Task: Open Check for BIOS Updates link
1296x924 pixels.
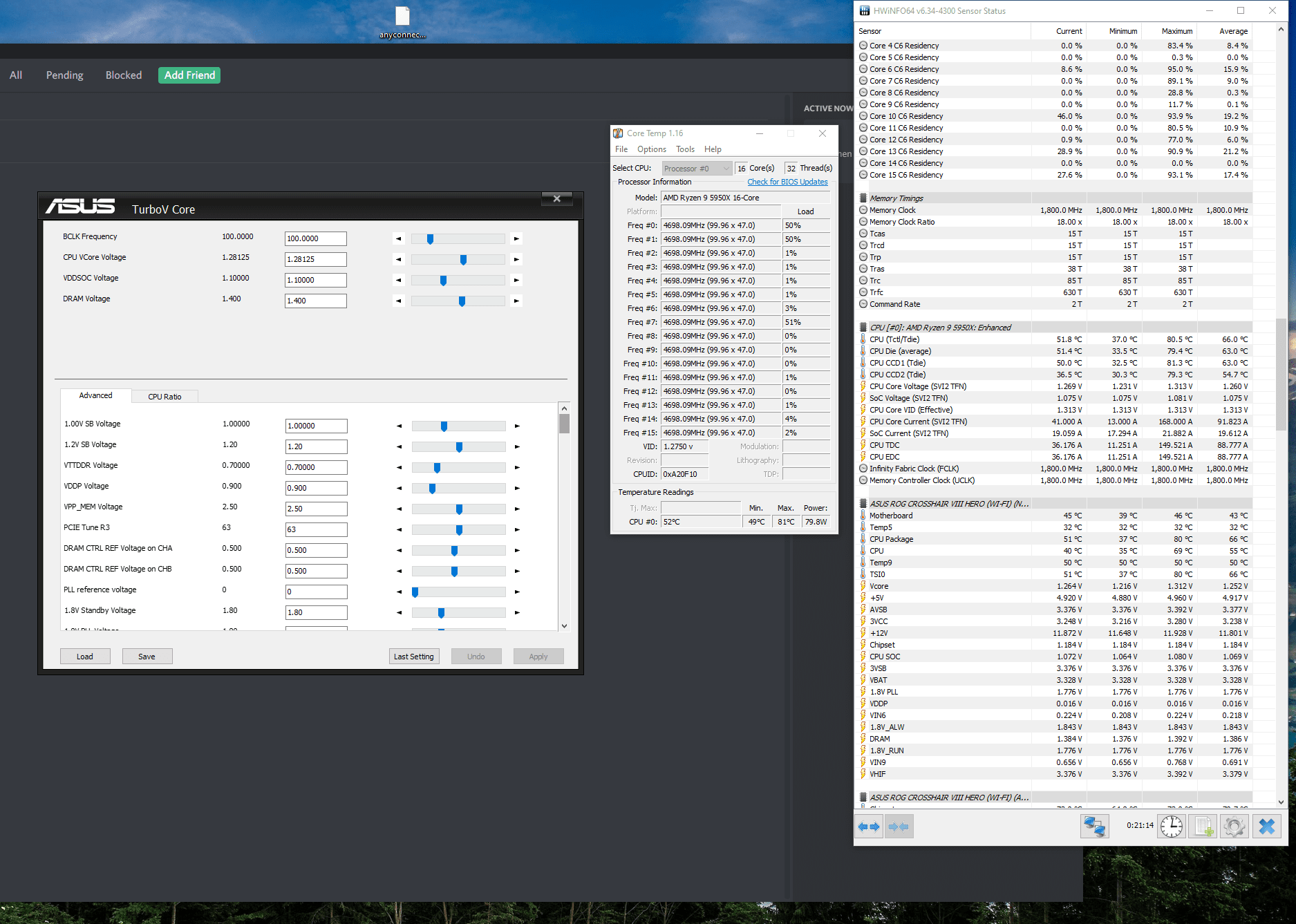Action: click(787, 182)
